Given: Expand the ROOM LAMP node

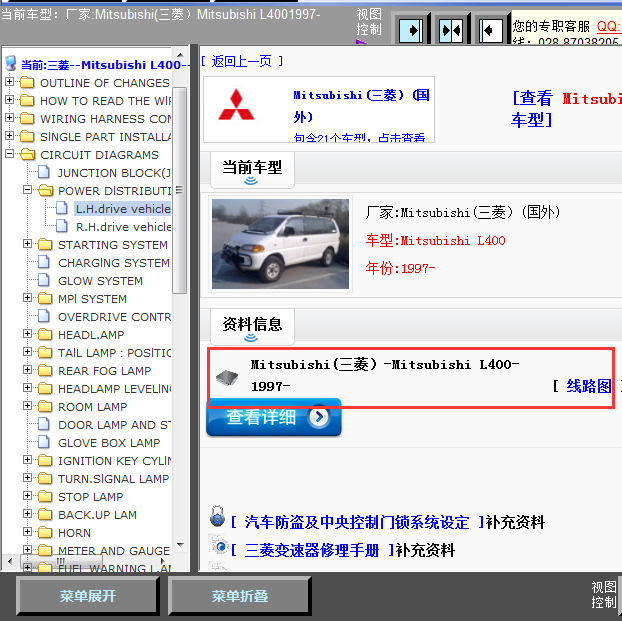Looking at the screenshot, I should 27,405.
